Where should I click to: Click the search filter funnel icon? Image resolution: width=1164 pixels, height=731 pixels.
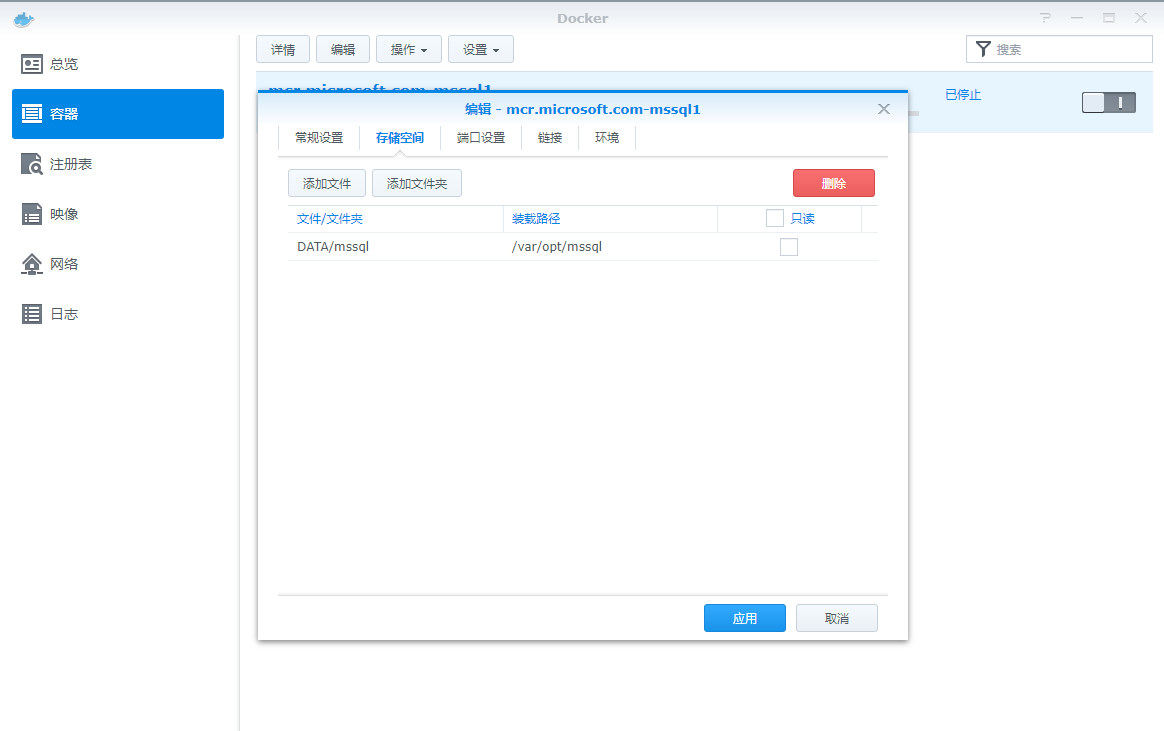click(x=983, y=49)
